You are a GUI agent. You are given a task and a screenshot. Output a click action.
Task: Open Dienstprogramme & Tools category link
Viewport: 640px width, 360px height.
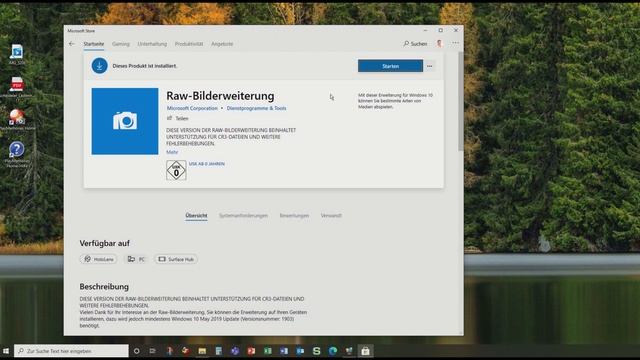point(256,108)
